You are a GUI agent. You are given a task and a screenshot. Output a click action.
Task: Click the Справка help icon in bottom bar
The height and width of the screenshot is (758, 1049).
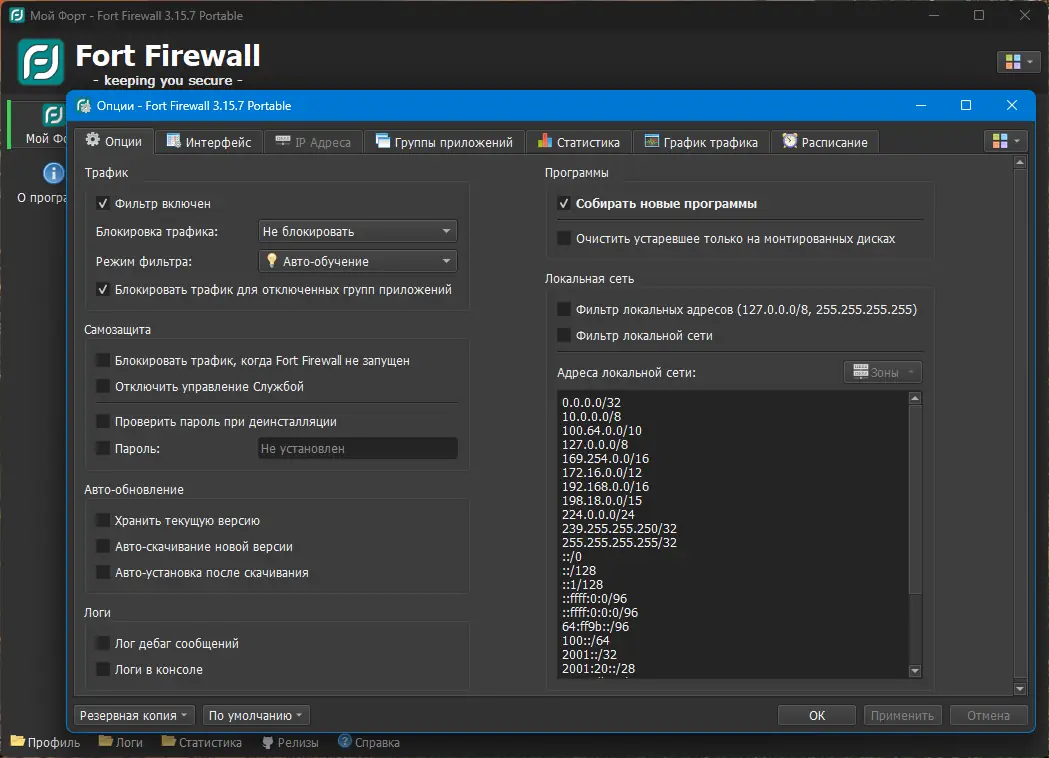coord(345,741)
